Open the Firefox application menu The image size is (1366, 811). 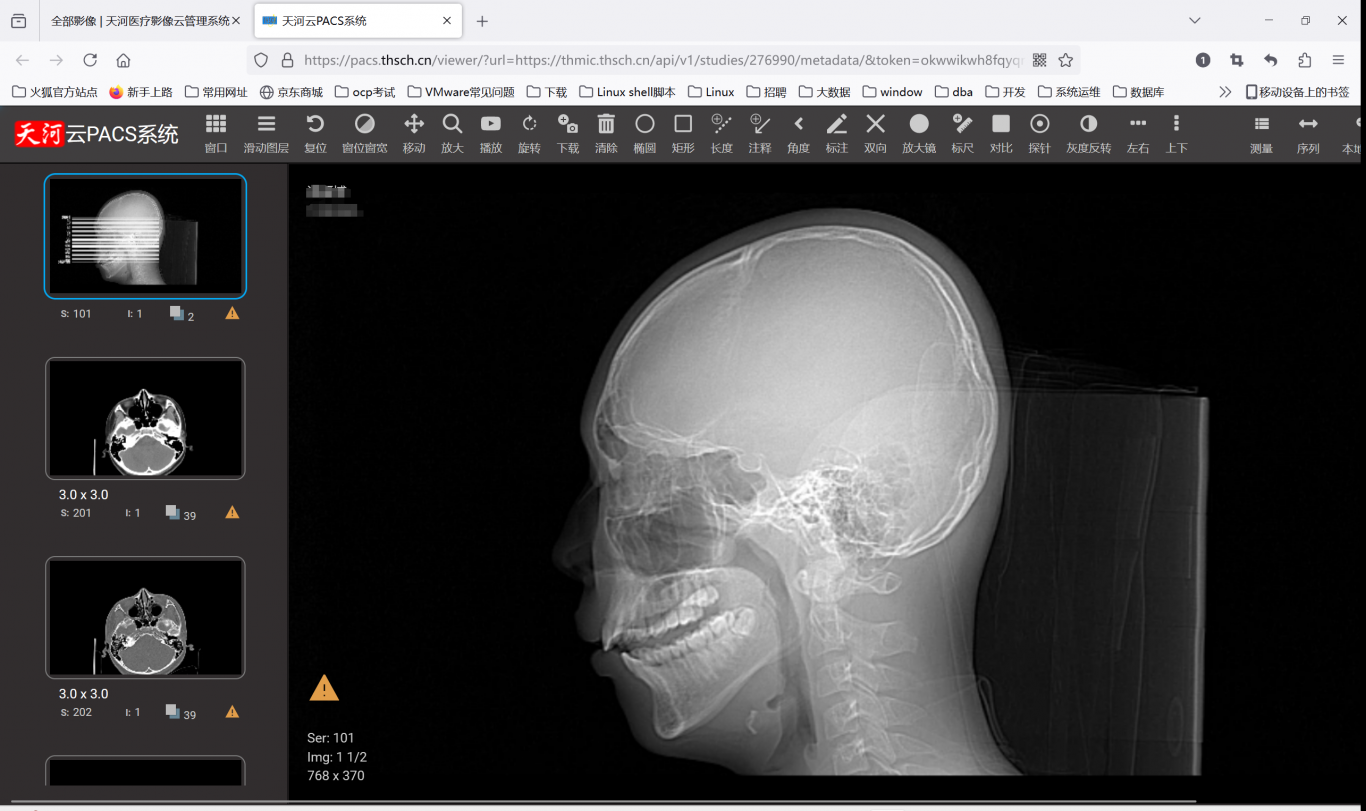(1338, 60)
